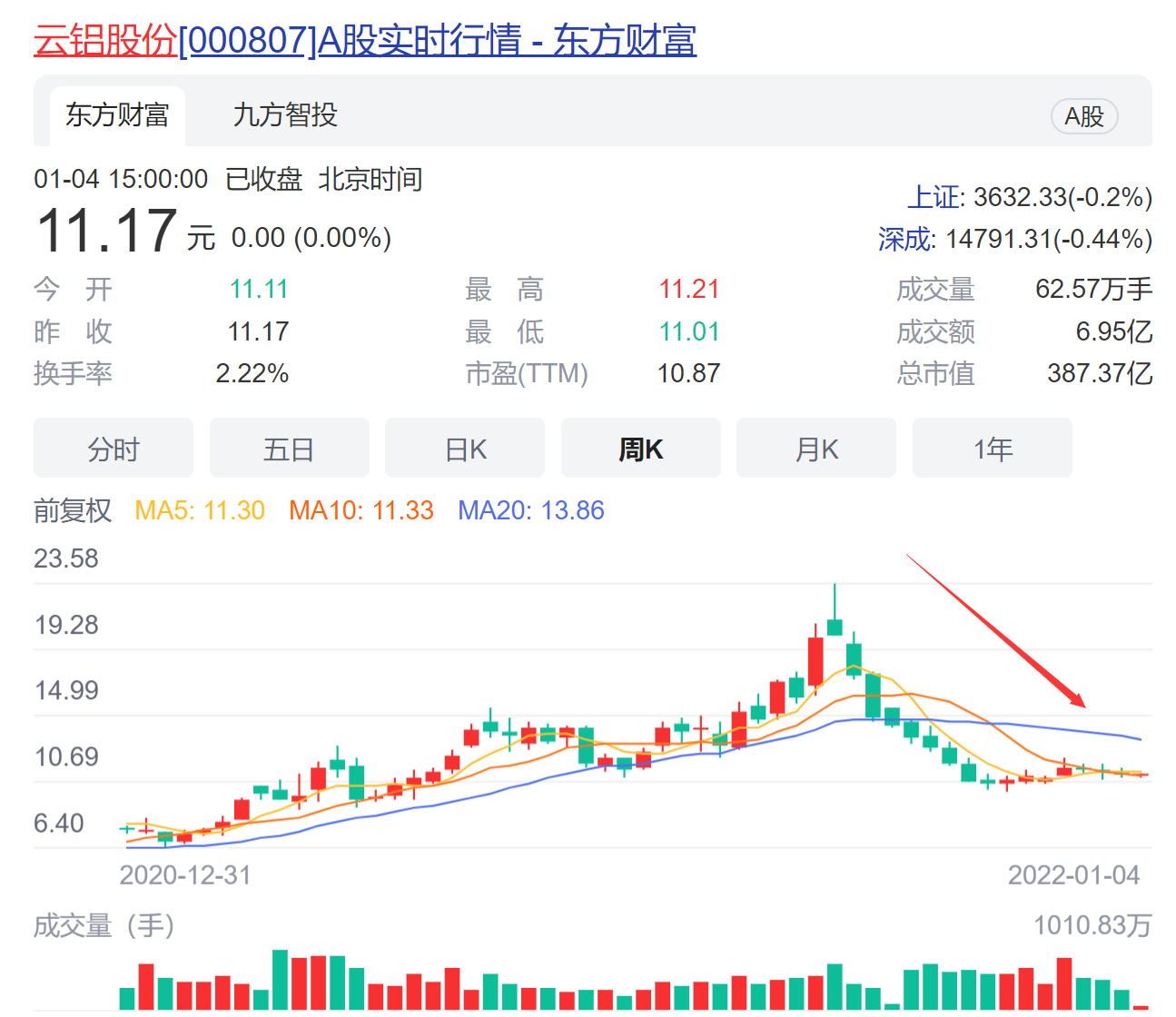Toggle the orange MA10 moving average label
This screenshot has height=1017, width=1176.
(361, 510)
